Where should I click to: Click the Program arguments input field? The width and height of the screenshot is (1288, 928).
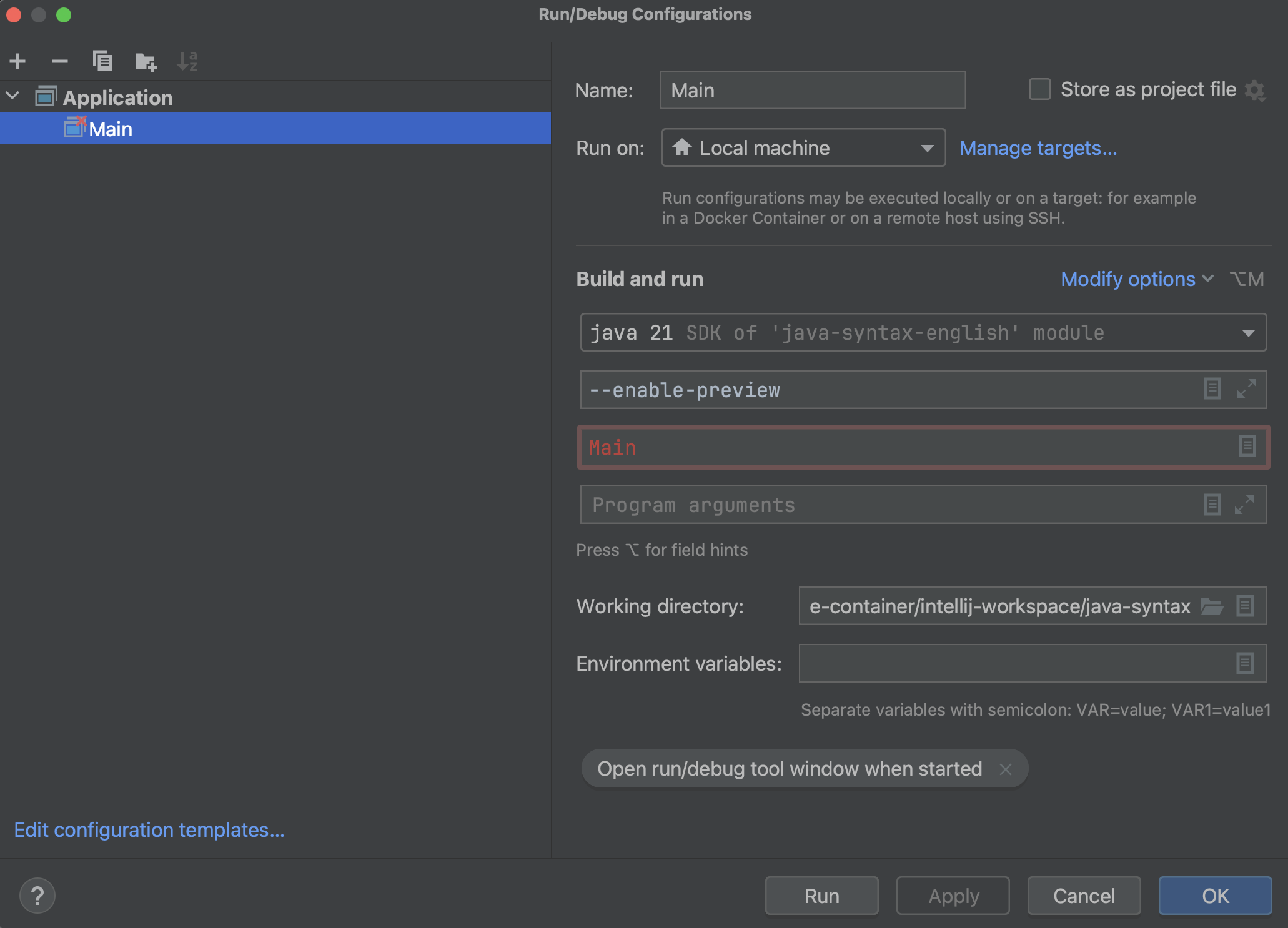tap(887, 505)
